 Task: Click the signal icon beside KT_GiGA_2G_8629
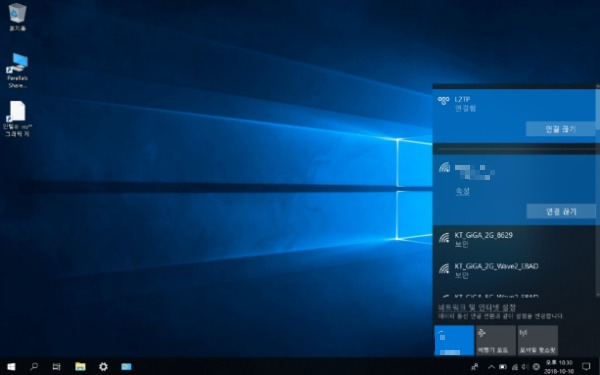(444, 238)
